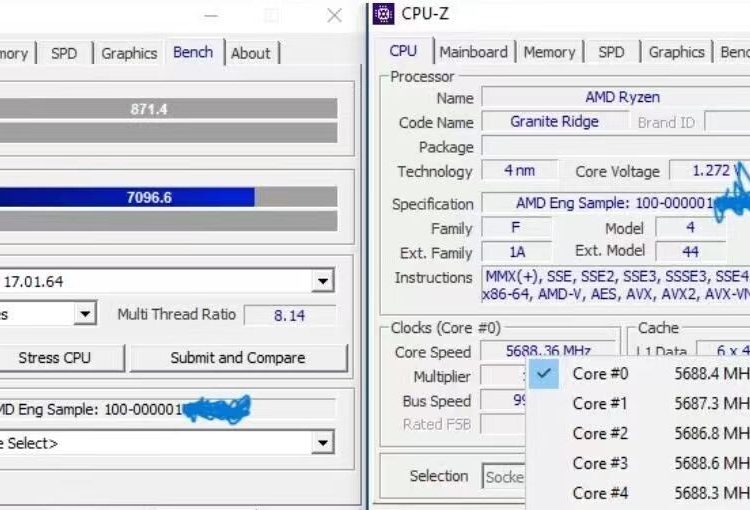This screenshot has width=750, height=510.
Task: Select Core #4 in the core list
Action: tap(638, 493)
